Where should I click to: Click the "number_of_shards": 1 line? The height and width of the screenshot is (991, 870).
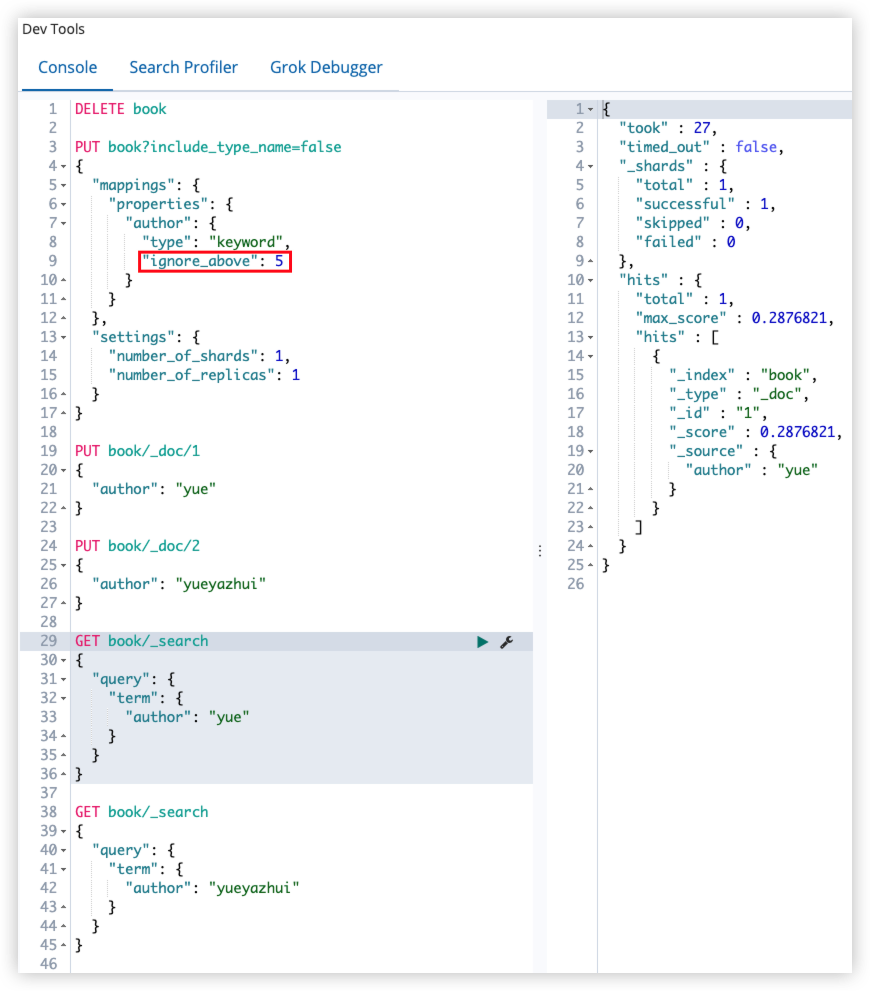pos(199,356)
